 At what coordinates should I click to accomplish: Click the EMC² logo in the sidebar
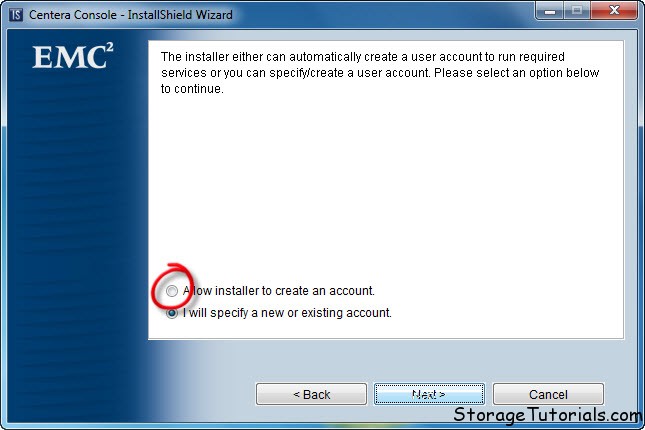[73, 56]
